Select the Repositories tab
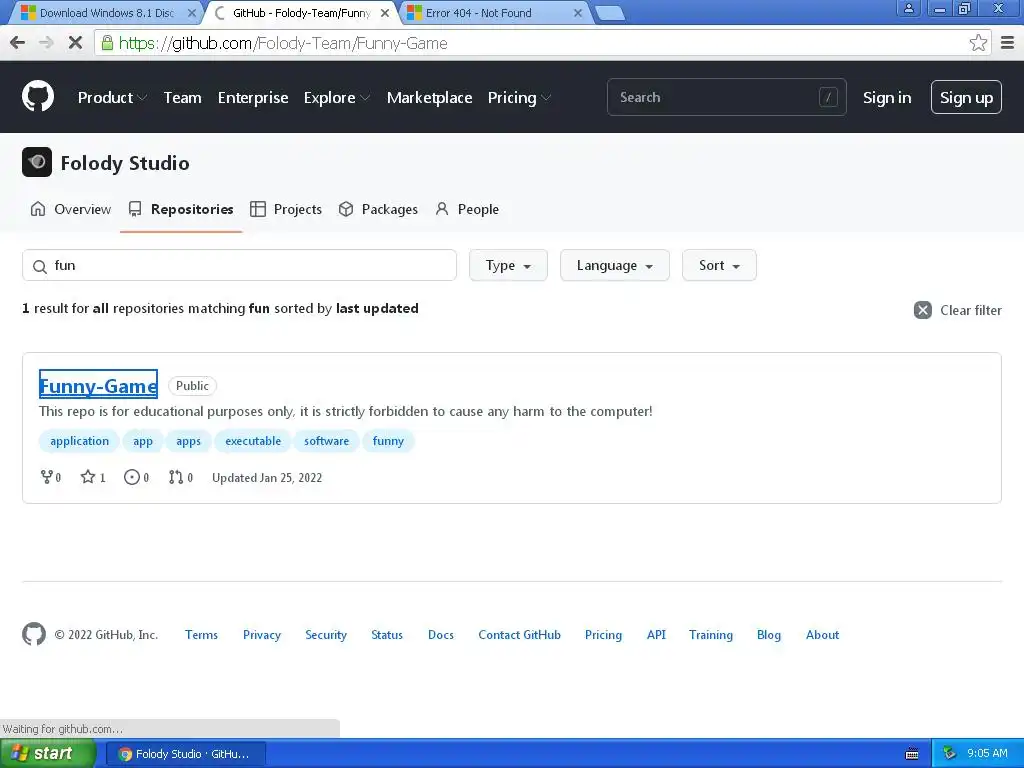Image resolution: width=1024 pixels, height=768 pixels. (x=181, y=209)
